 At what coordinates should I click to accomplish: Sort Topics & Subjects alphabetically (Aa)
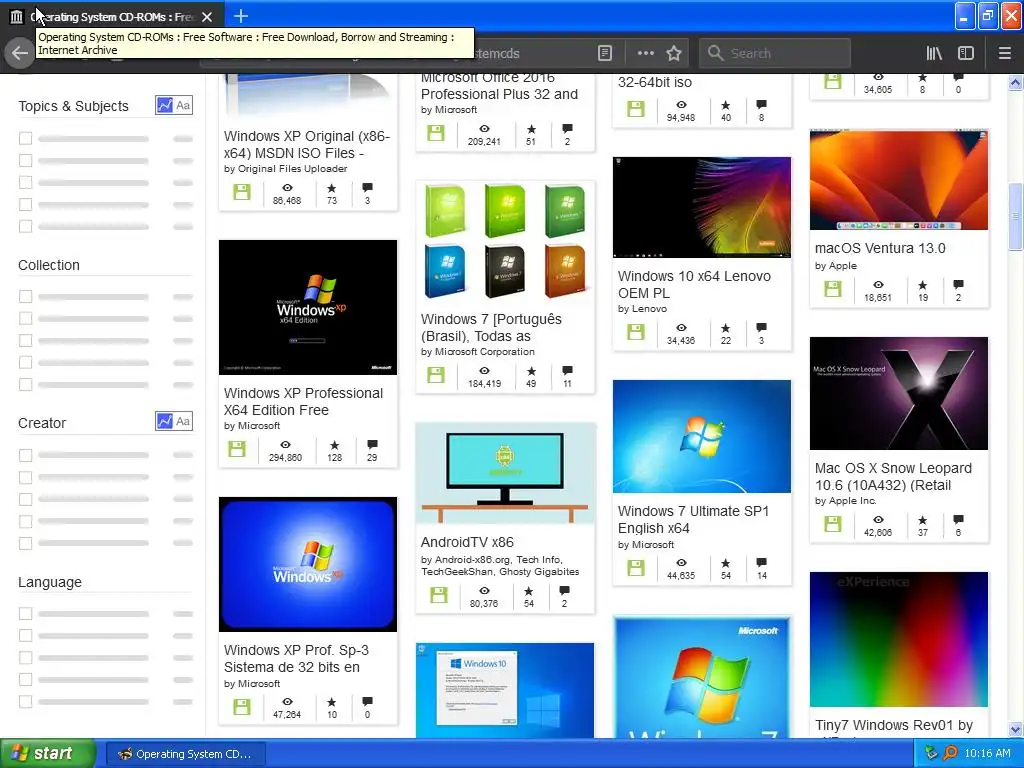coord(184,105)
